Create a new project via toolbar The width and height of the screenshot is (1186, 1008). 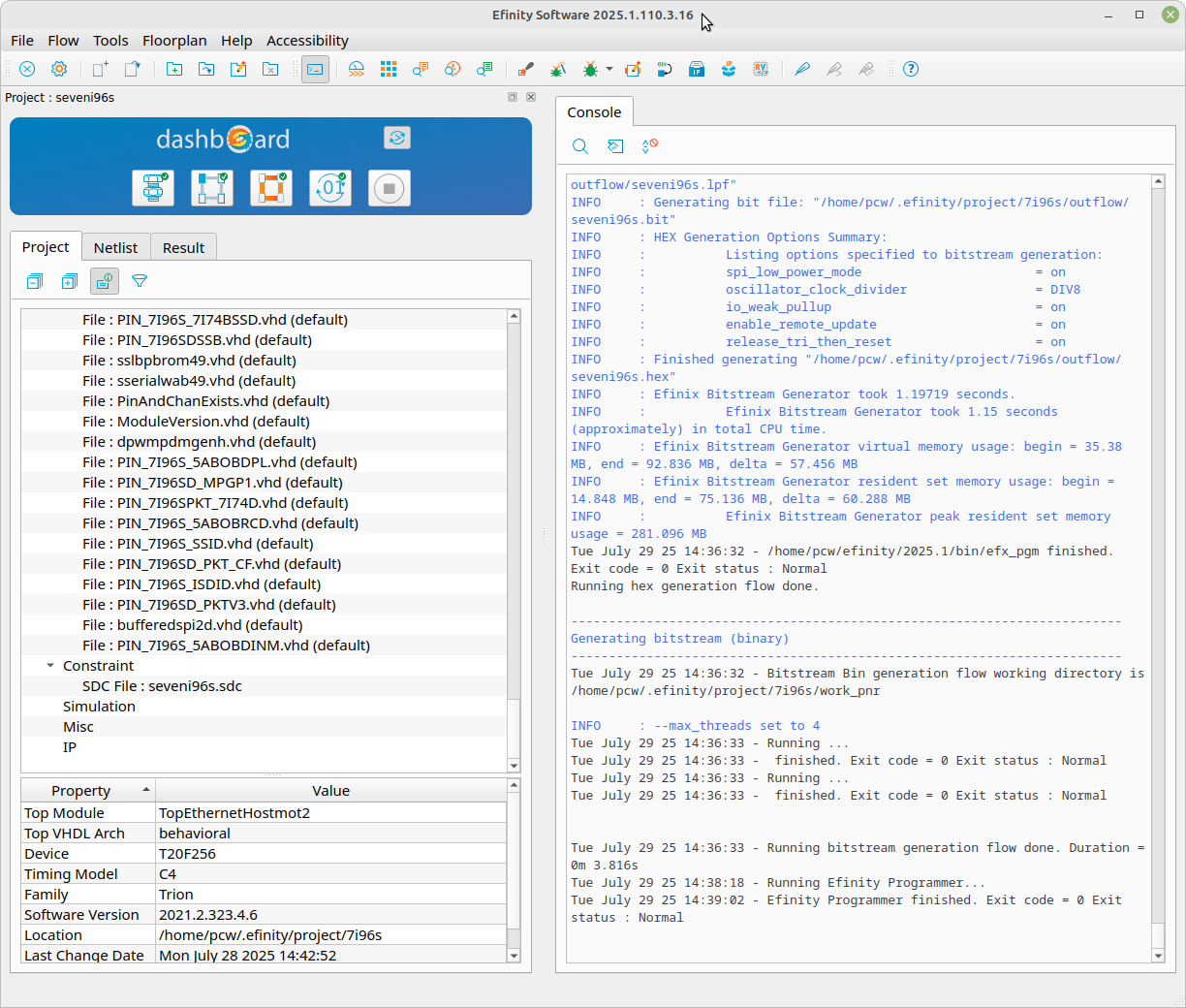tap(100, 69)
